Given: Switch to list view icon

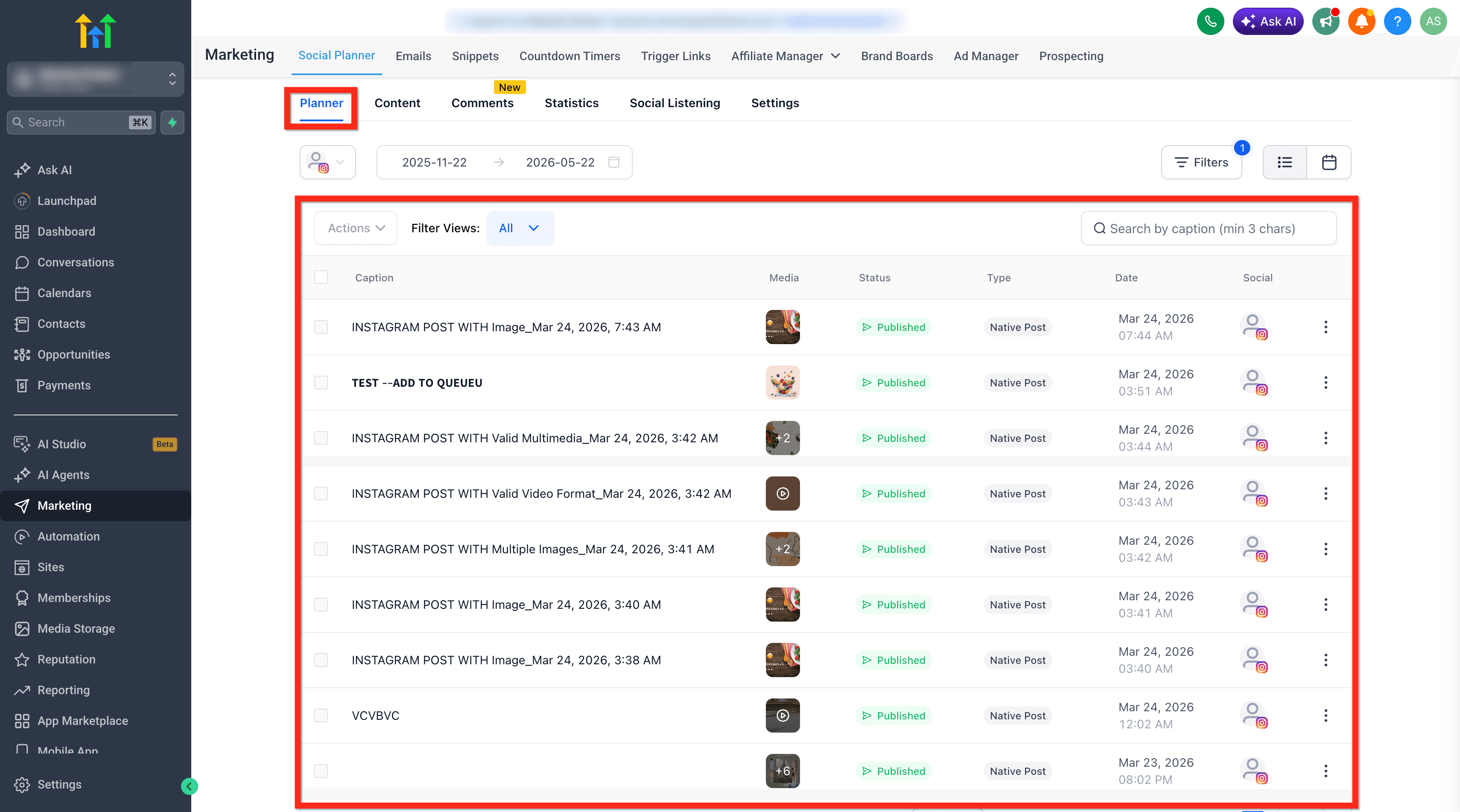Looking at the screenshot, I should pos(1285,163).
